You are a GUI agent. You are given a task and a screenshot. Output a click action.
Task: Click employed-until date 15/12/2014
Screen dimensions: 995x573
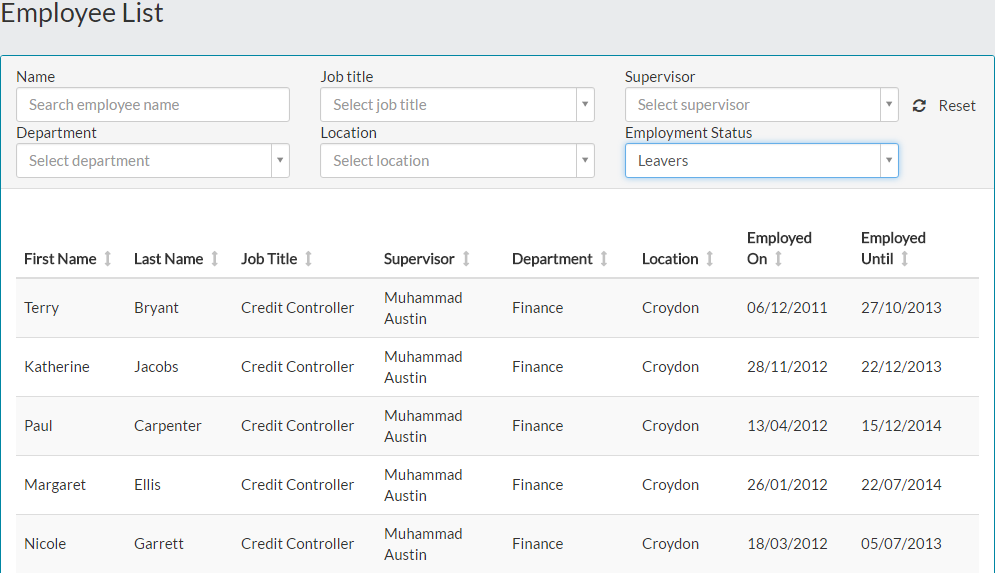tap(901, 426)
